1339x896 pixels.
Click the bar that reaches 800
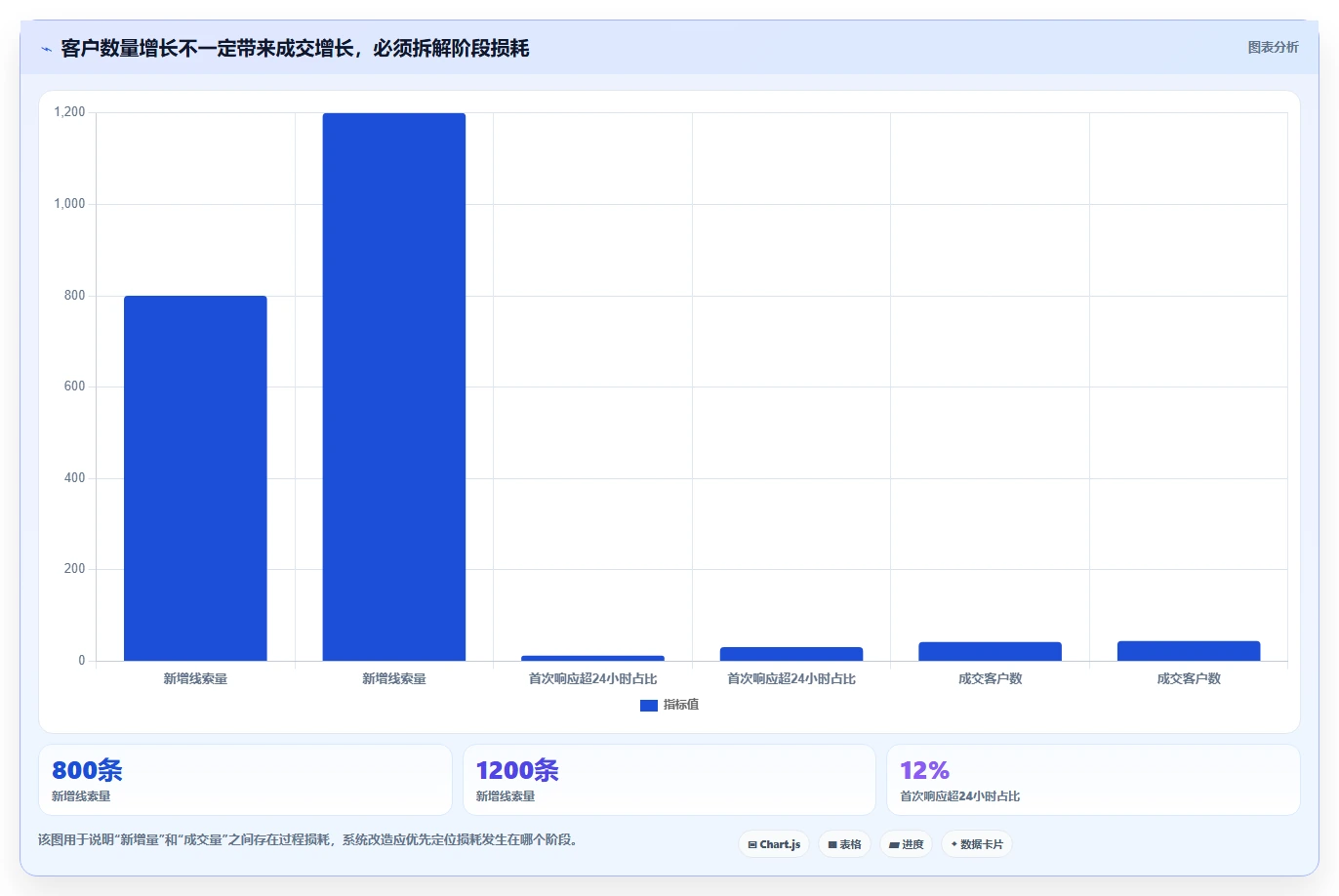click(195, 478)
